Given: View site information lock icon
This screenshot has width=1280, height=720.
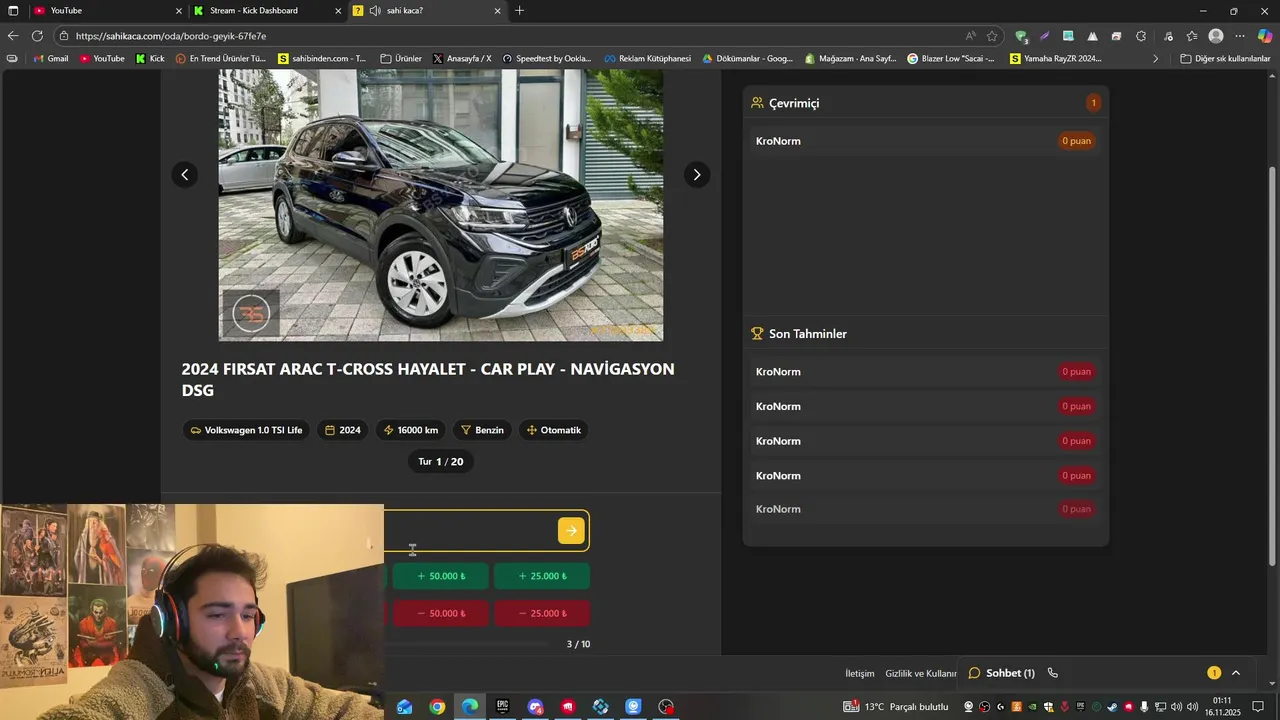Looking at the screenshot, I should click(64, 36).
